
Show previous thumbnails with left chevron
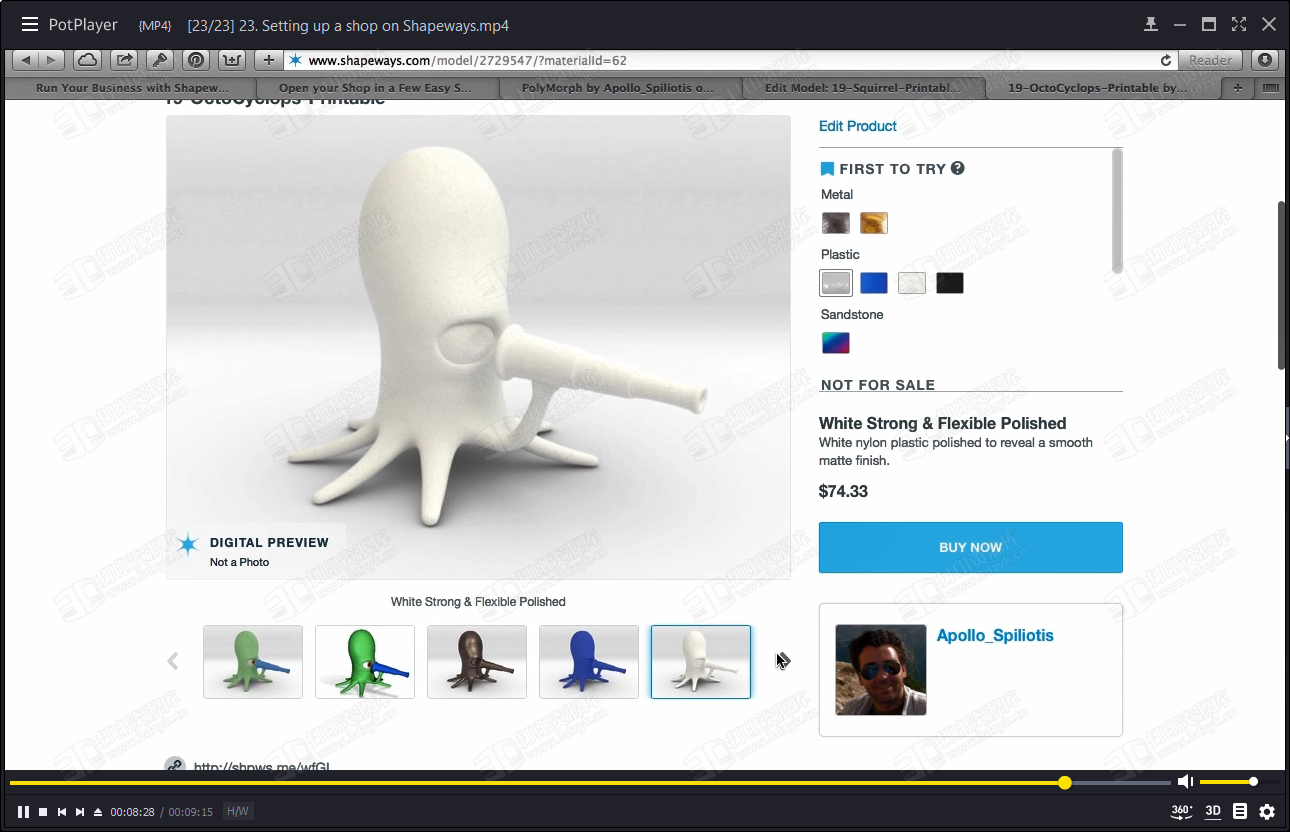pos(173,661)
